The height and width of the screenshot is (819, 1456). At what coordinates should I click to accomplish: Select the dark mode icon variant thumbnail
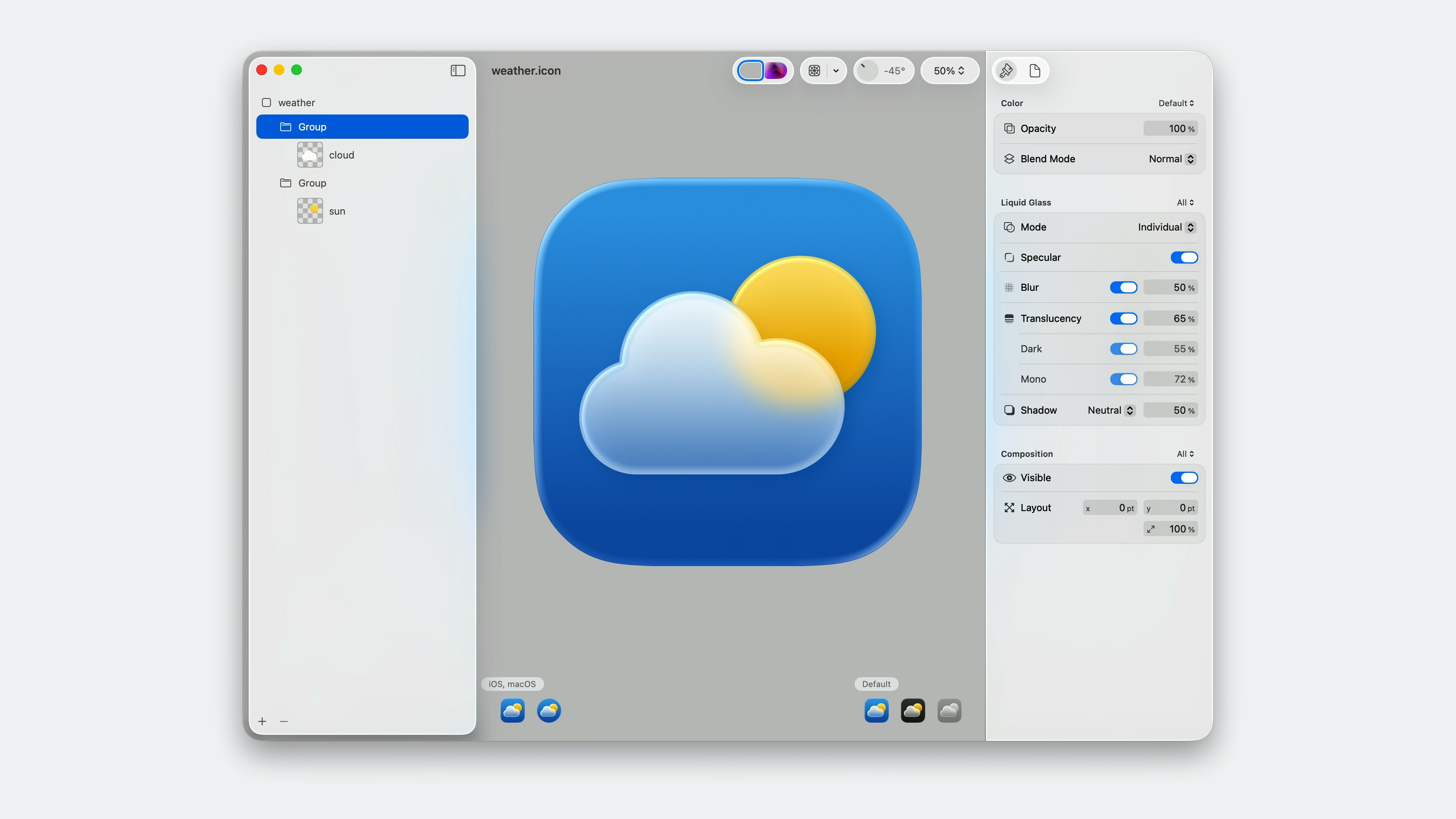click(x=913, y=711)
